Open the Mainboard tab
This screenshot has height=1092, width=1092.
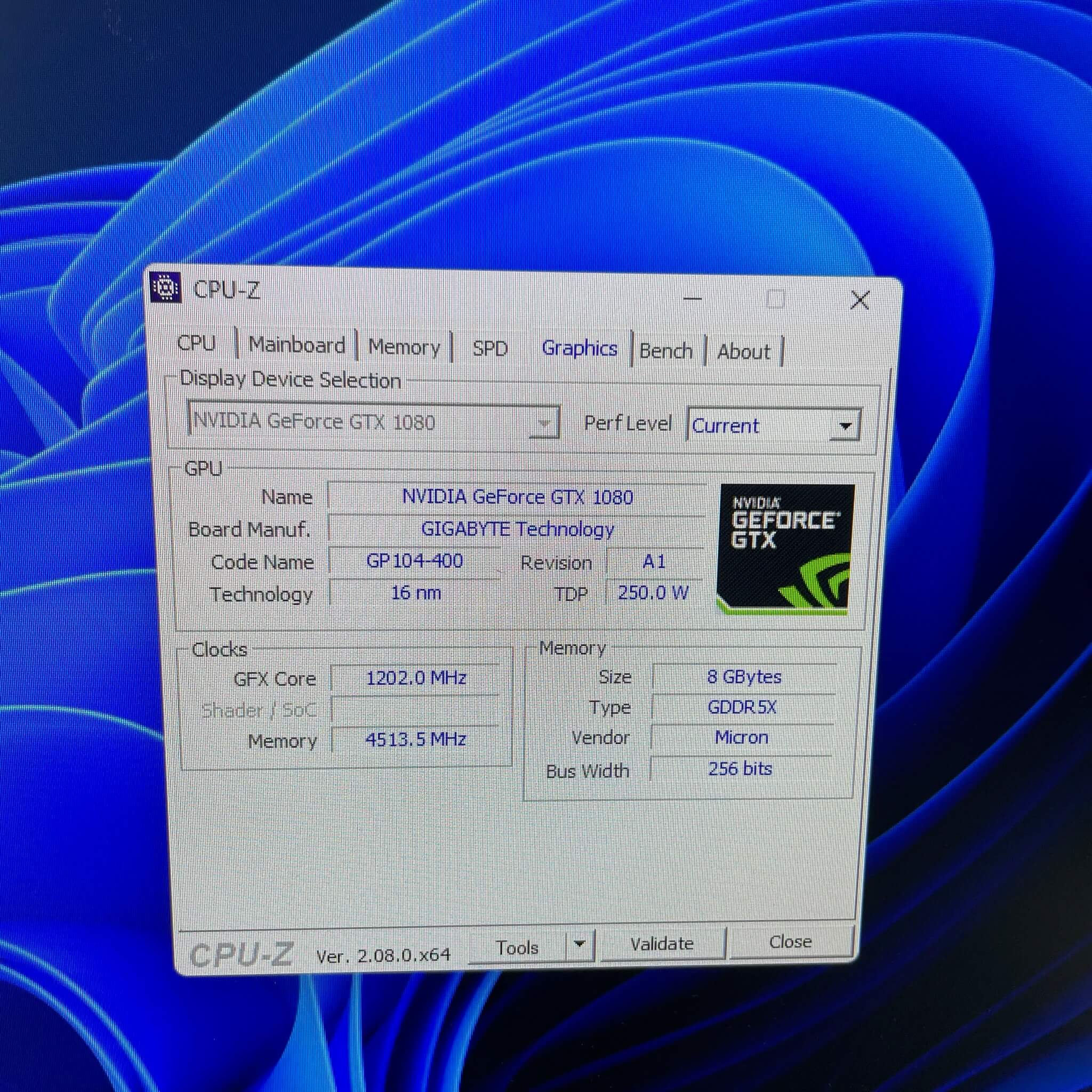tap(297, 345)
